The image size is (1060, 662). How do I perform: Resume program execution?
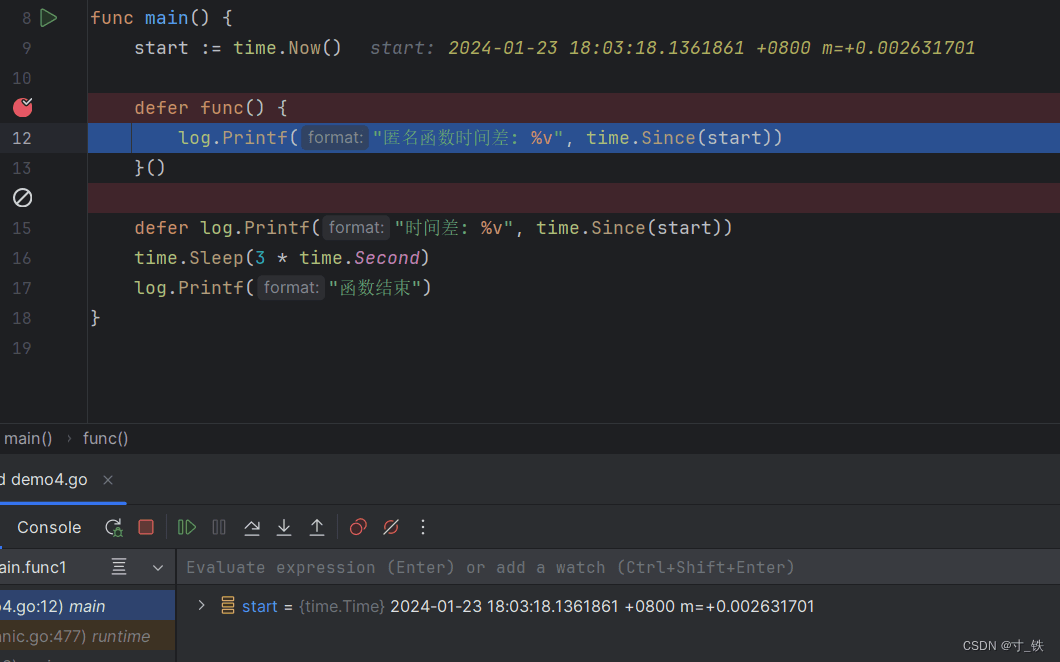click(x=187, y=527)
